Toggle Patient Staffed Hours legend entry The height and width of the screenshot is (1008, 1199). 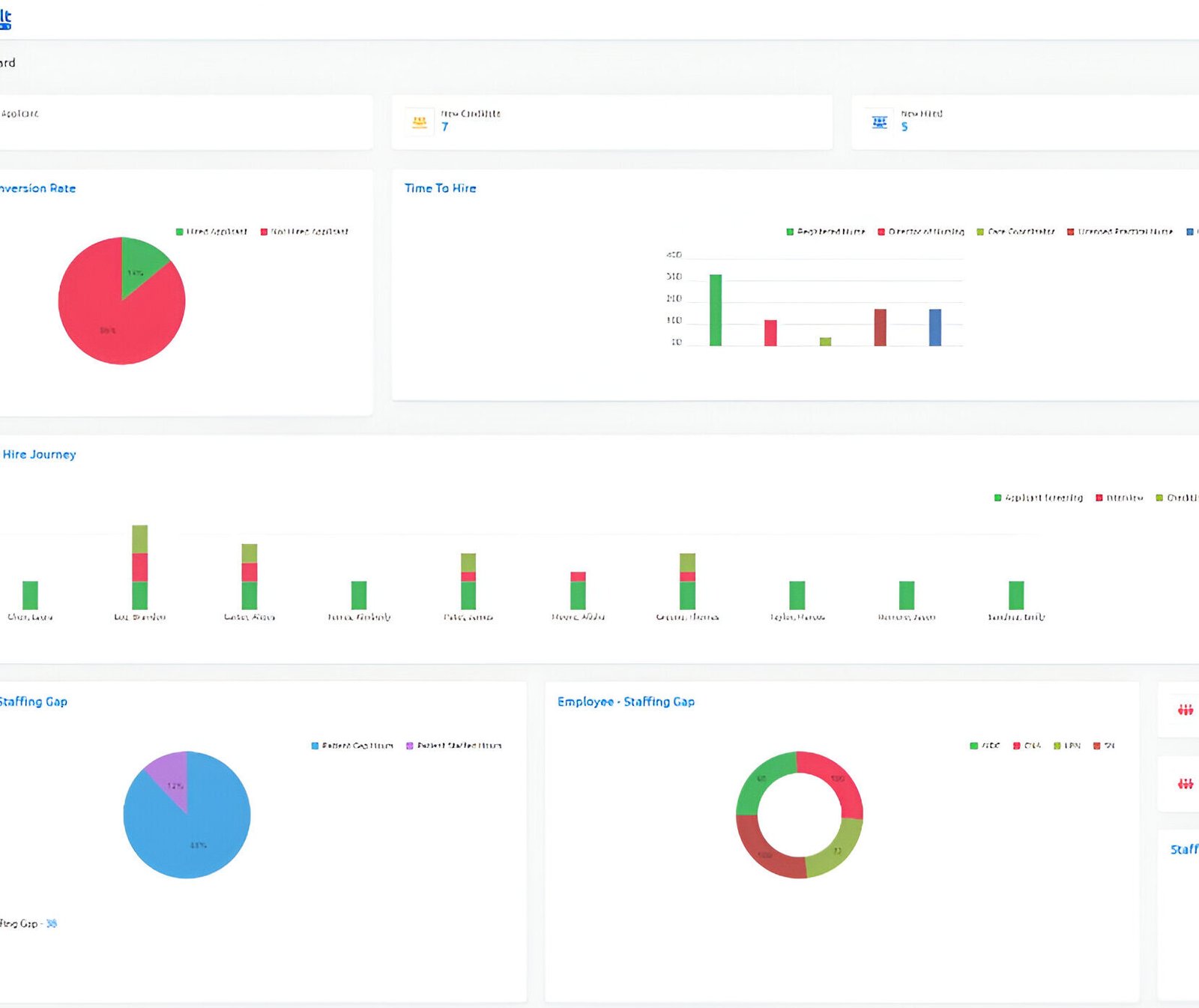(453, 746)
